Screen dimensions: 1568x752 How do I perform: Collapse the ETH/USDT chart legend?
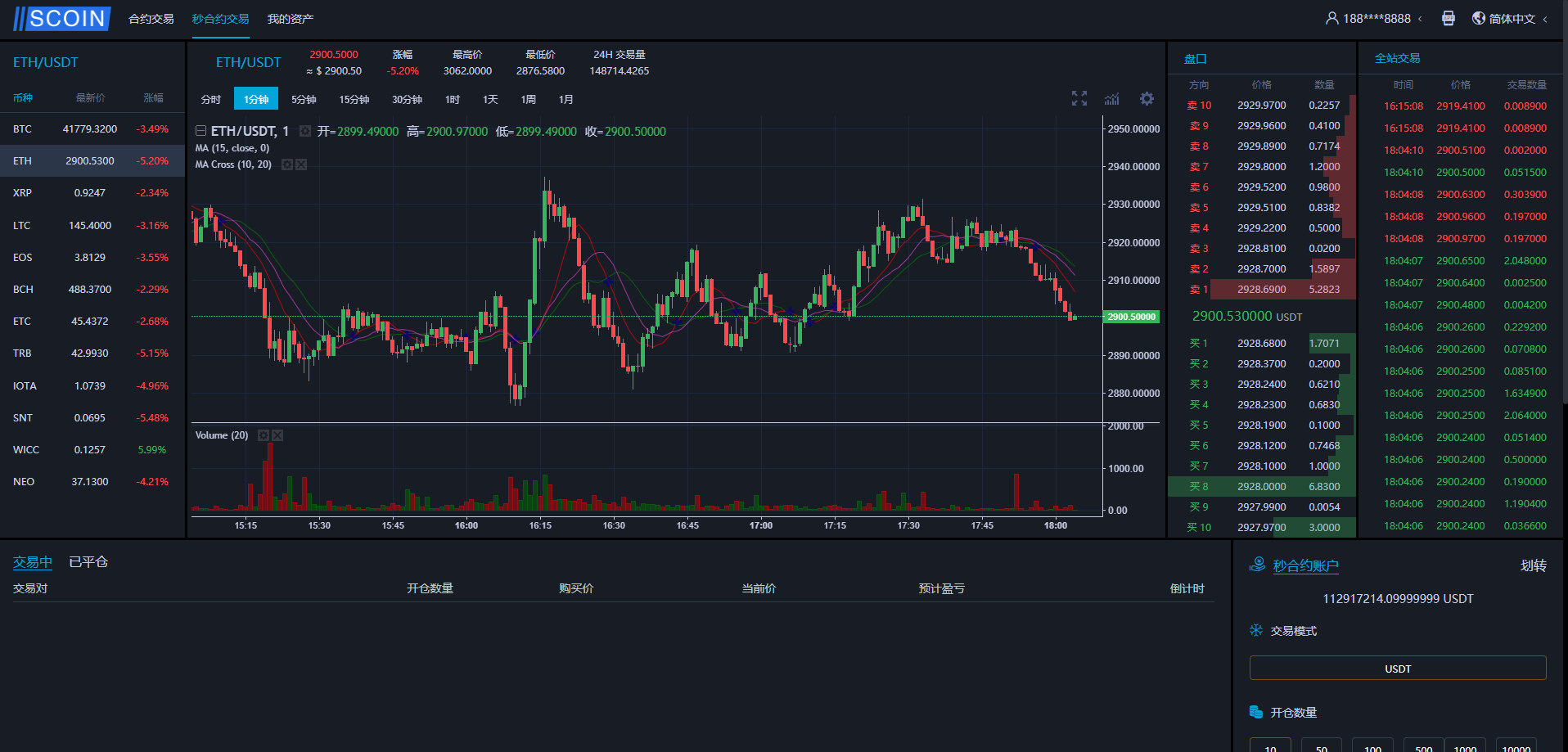[201, 131]
